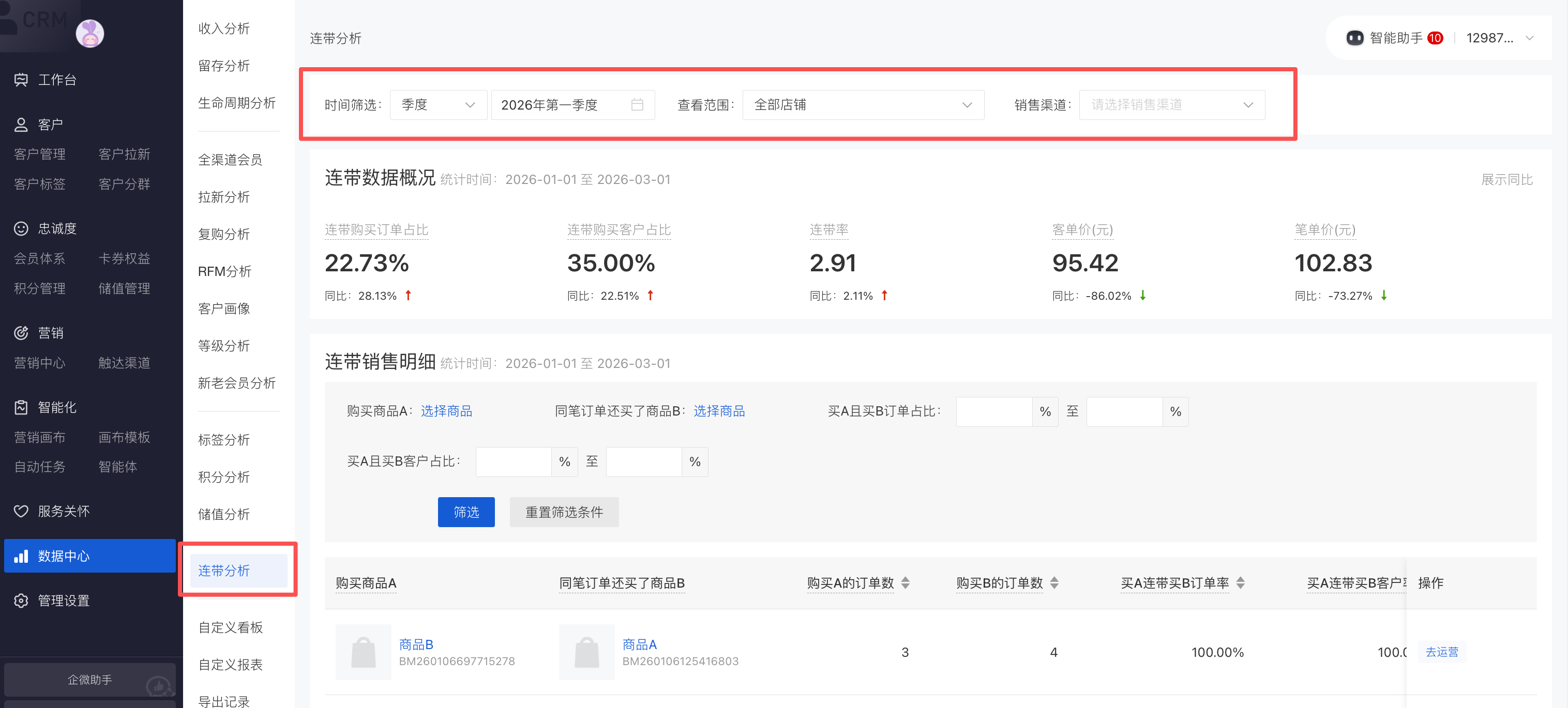
Task: Click the blue 筛选 button
Action: click(x=465, y=512)
